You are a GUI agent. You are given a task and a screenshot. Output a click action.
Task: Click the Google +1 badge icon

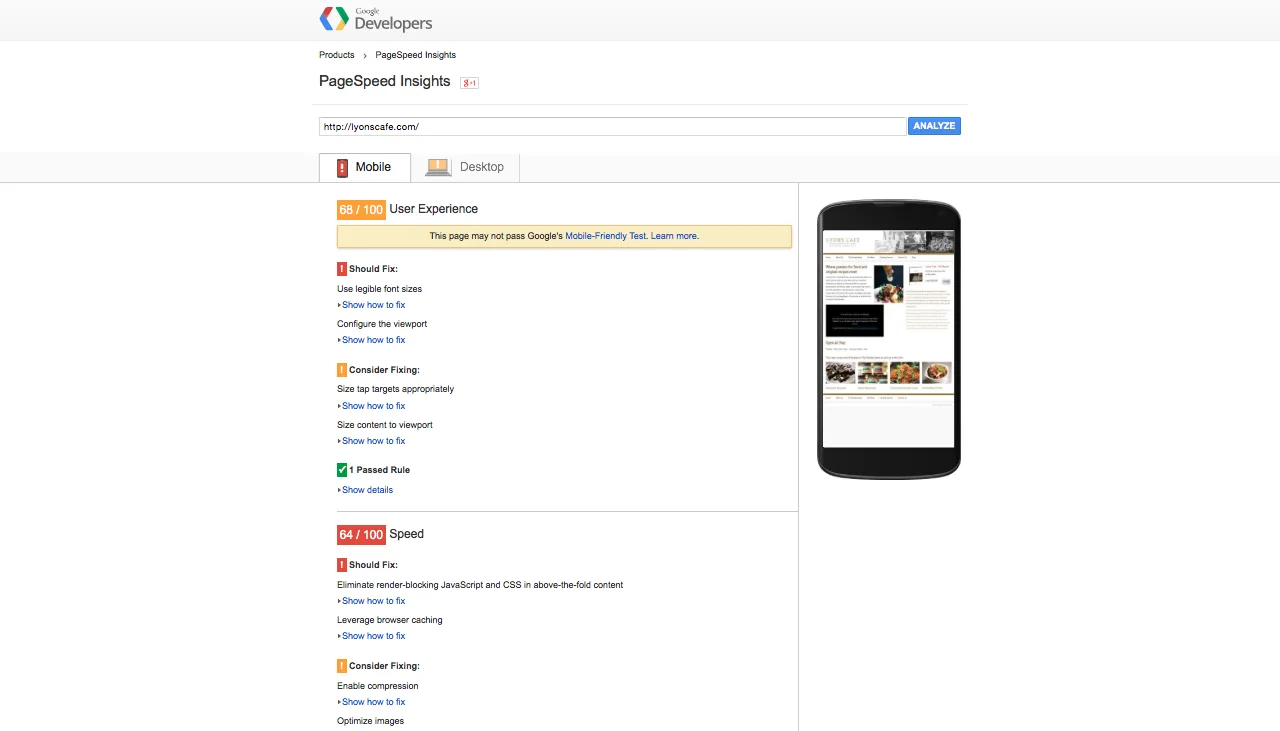click(469, 82)
